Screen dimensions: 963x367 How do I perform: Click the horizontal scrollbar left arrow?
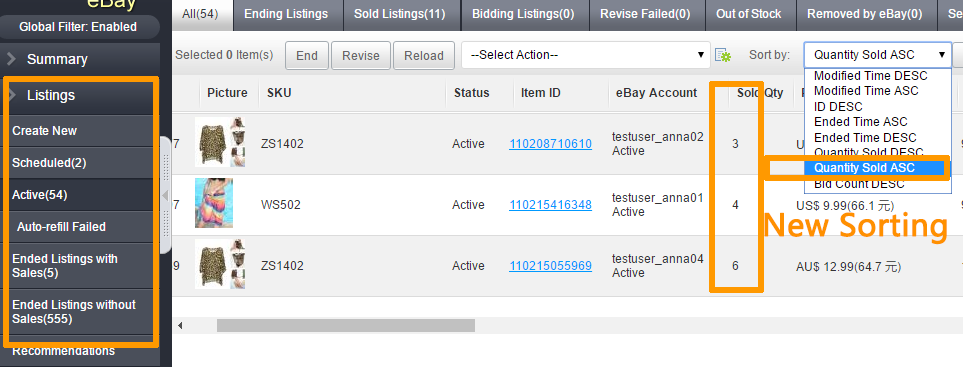pos(180,325)
